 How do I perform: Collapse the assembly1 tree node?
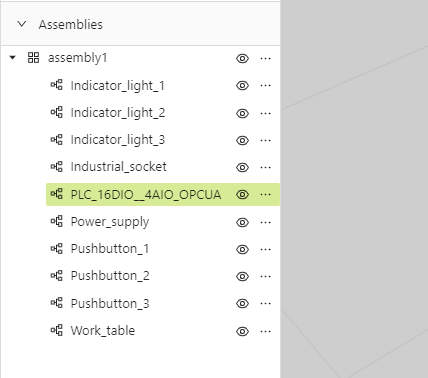13,58
